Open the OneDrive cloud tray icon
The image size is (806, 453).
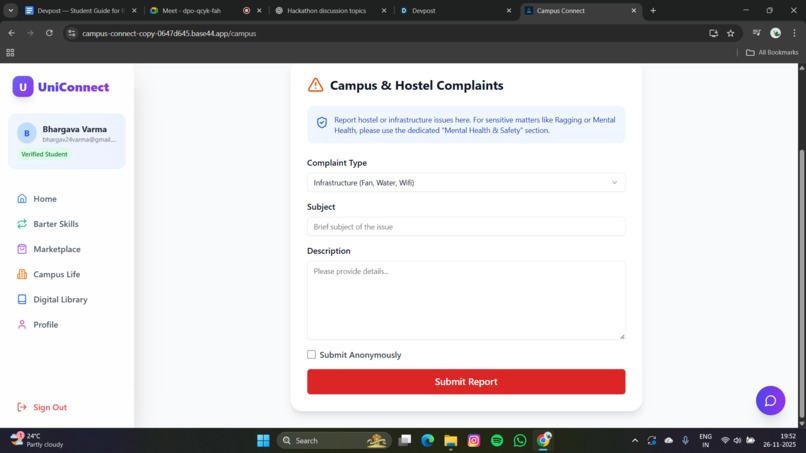coord(669,441)
